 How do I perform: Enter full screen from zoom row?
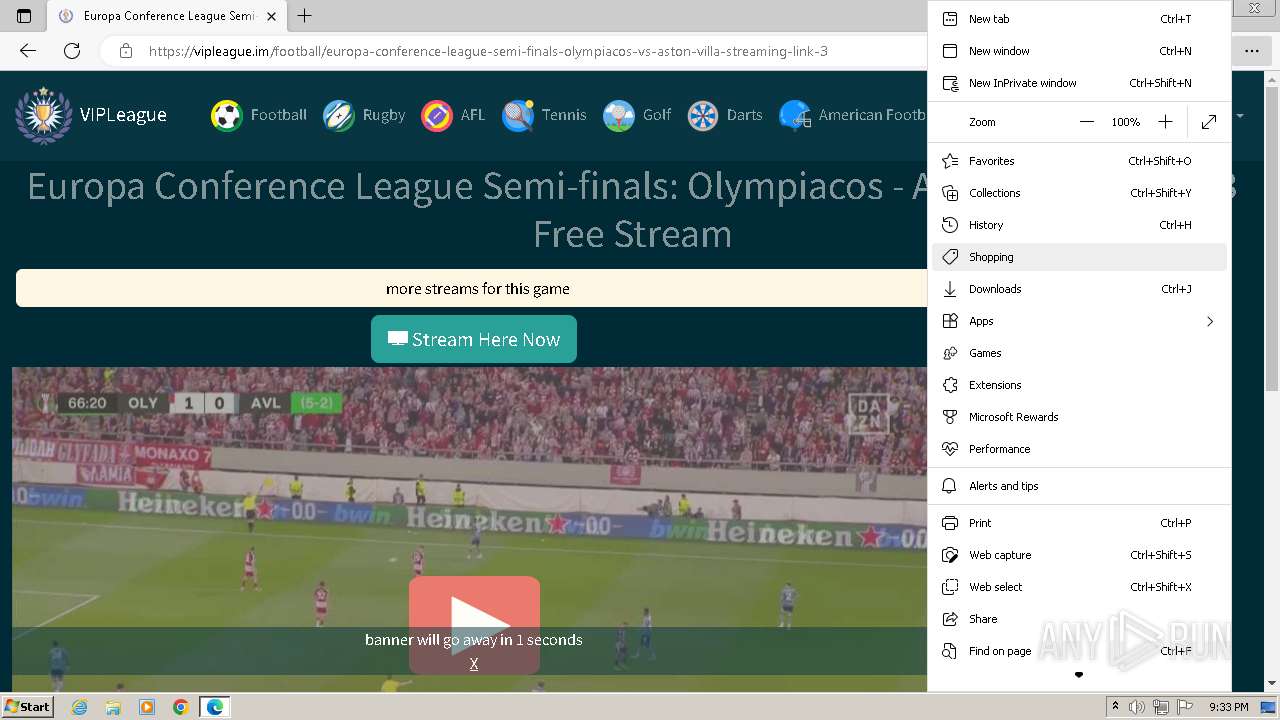pos(1209,122)
